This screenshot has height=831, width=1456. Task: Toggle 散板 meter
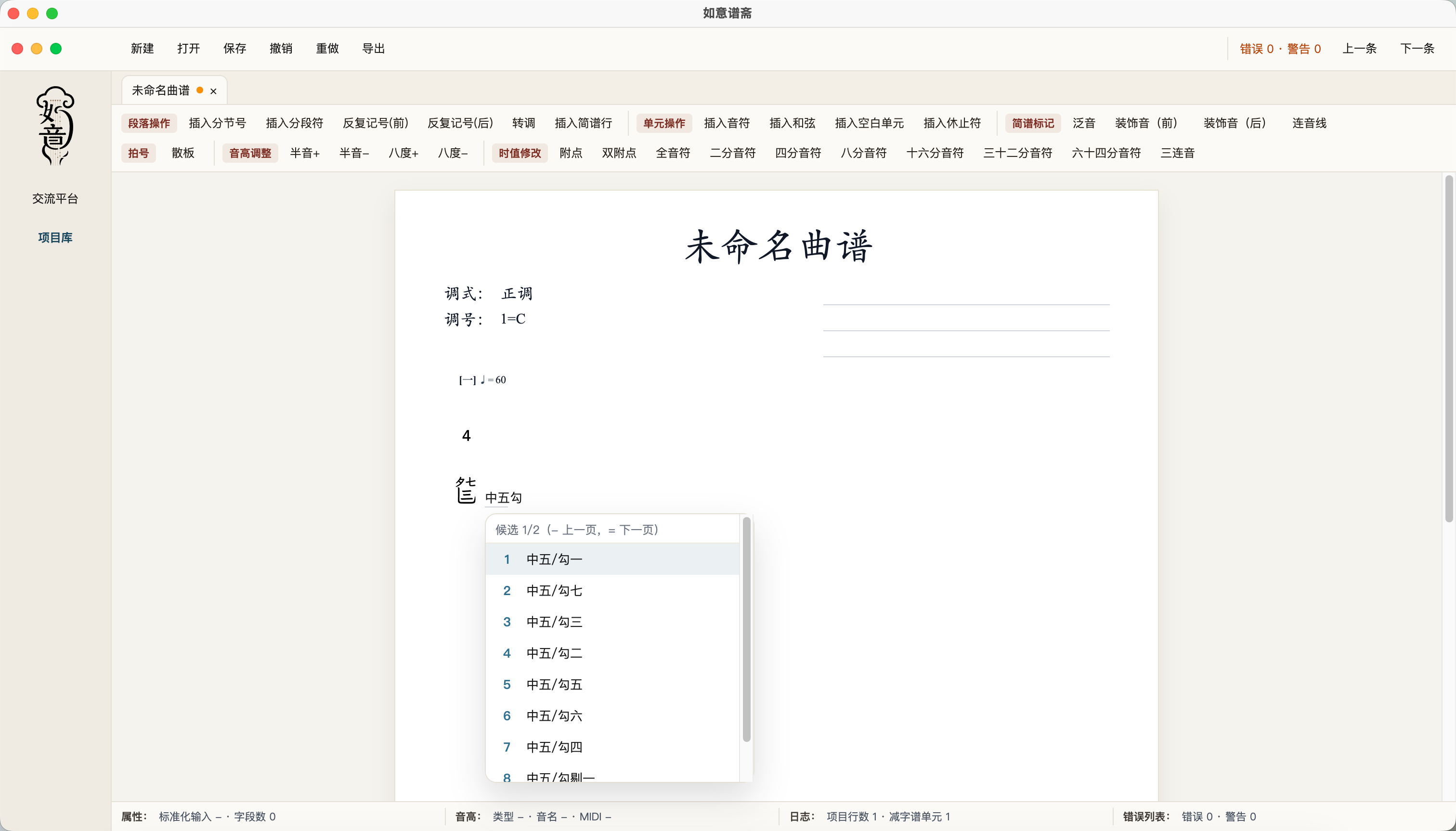183,153
